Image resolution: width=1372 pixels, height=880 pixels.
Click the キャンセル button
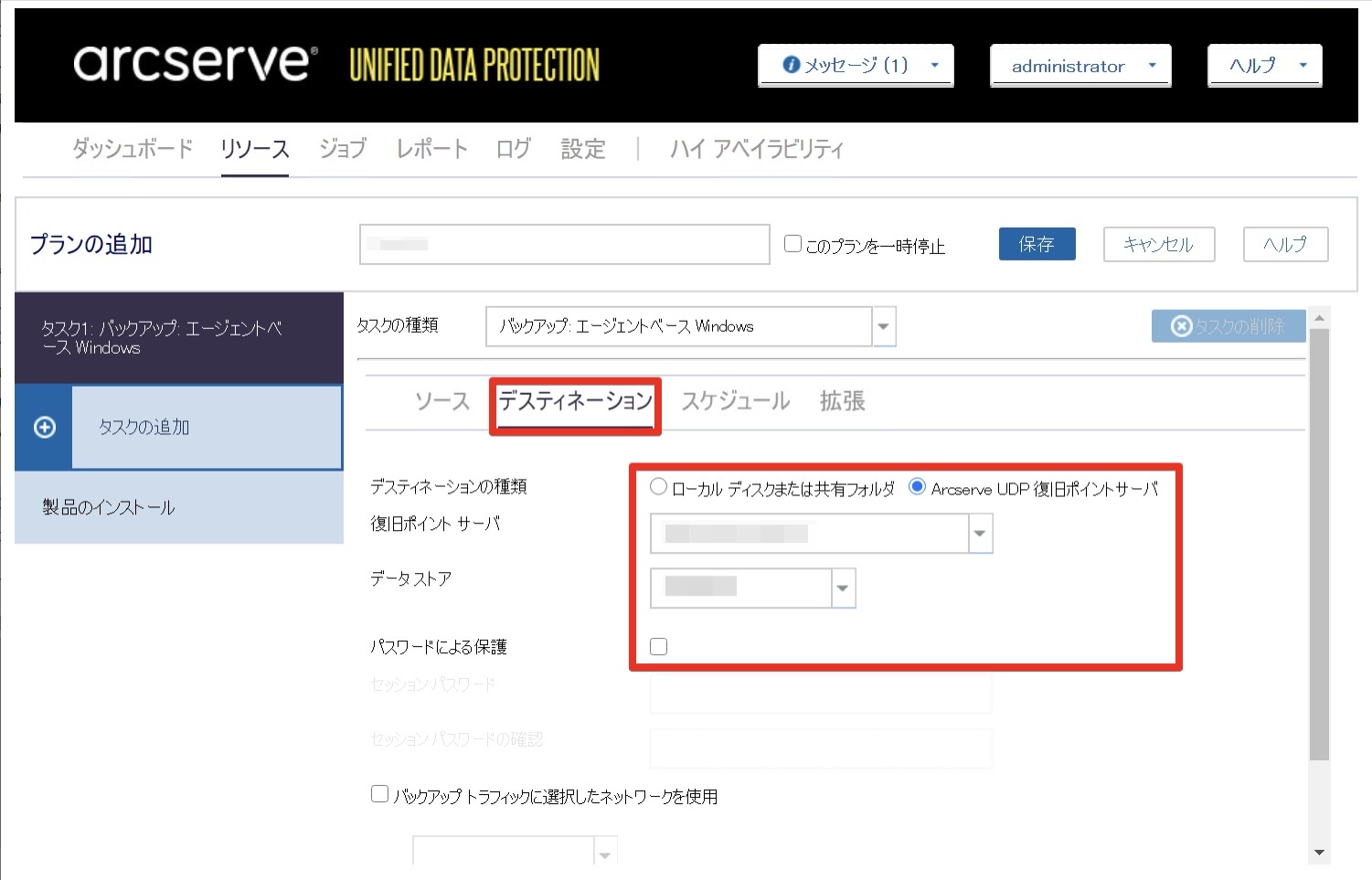pos(1159,244)
